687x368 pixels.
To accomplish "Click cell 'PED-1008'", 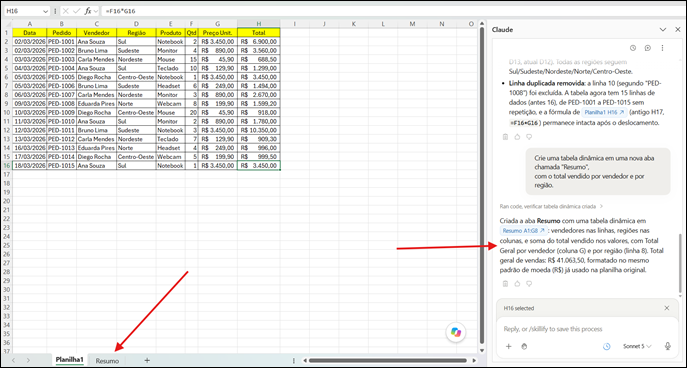I will [61, 103].
